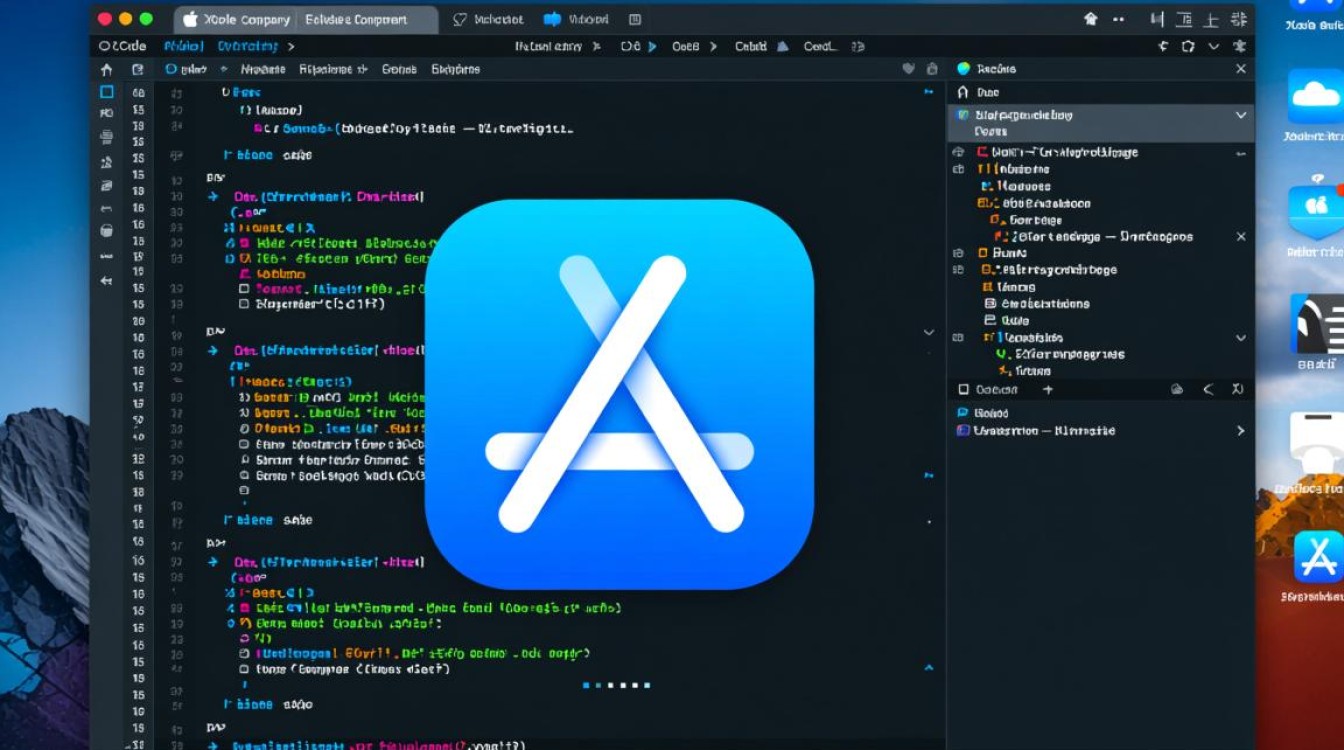Click the blue play triangle in the breadcrumb bar
The height and width of the screenshot is (750, 1344).
coord(653,46)
